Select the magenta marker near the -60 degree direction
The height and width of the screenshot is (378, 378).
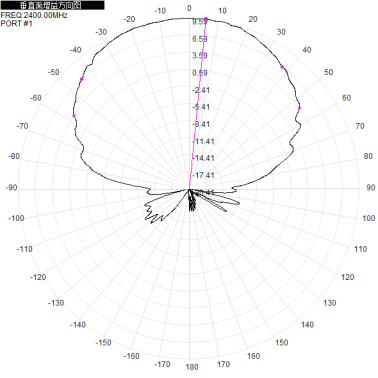[74, 116]
